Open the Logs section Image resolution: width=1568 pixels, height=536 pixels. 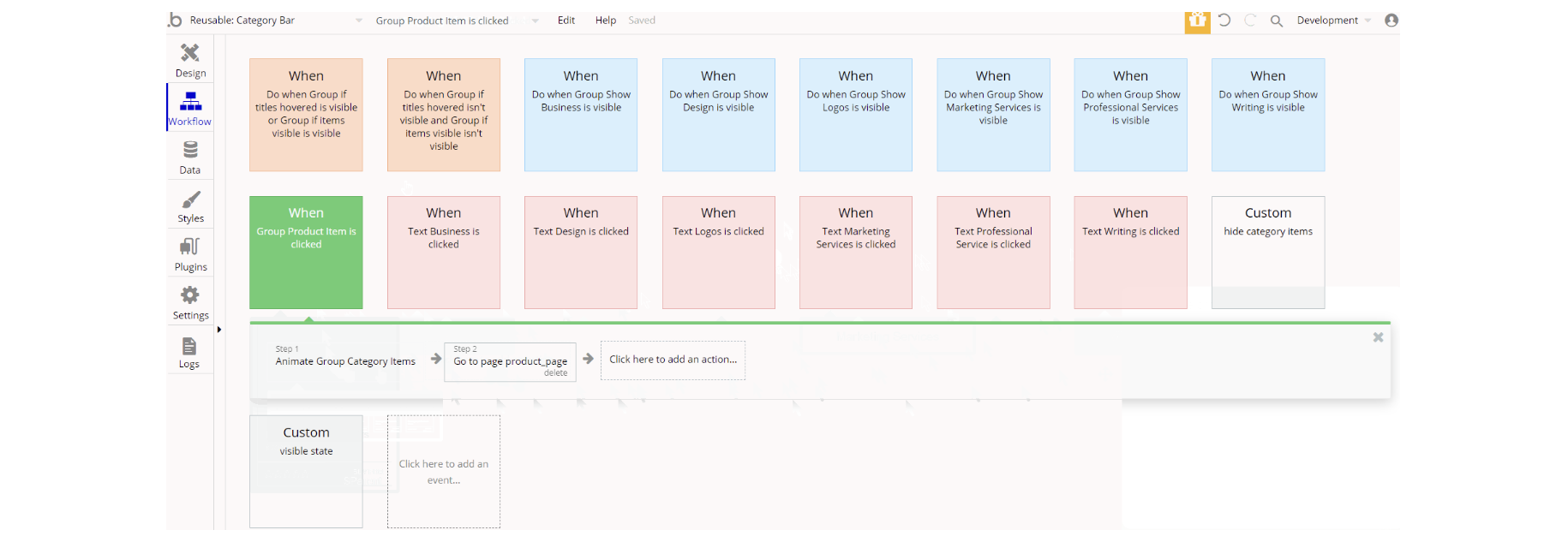[x=189, y=351]
